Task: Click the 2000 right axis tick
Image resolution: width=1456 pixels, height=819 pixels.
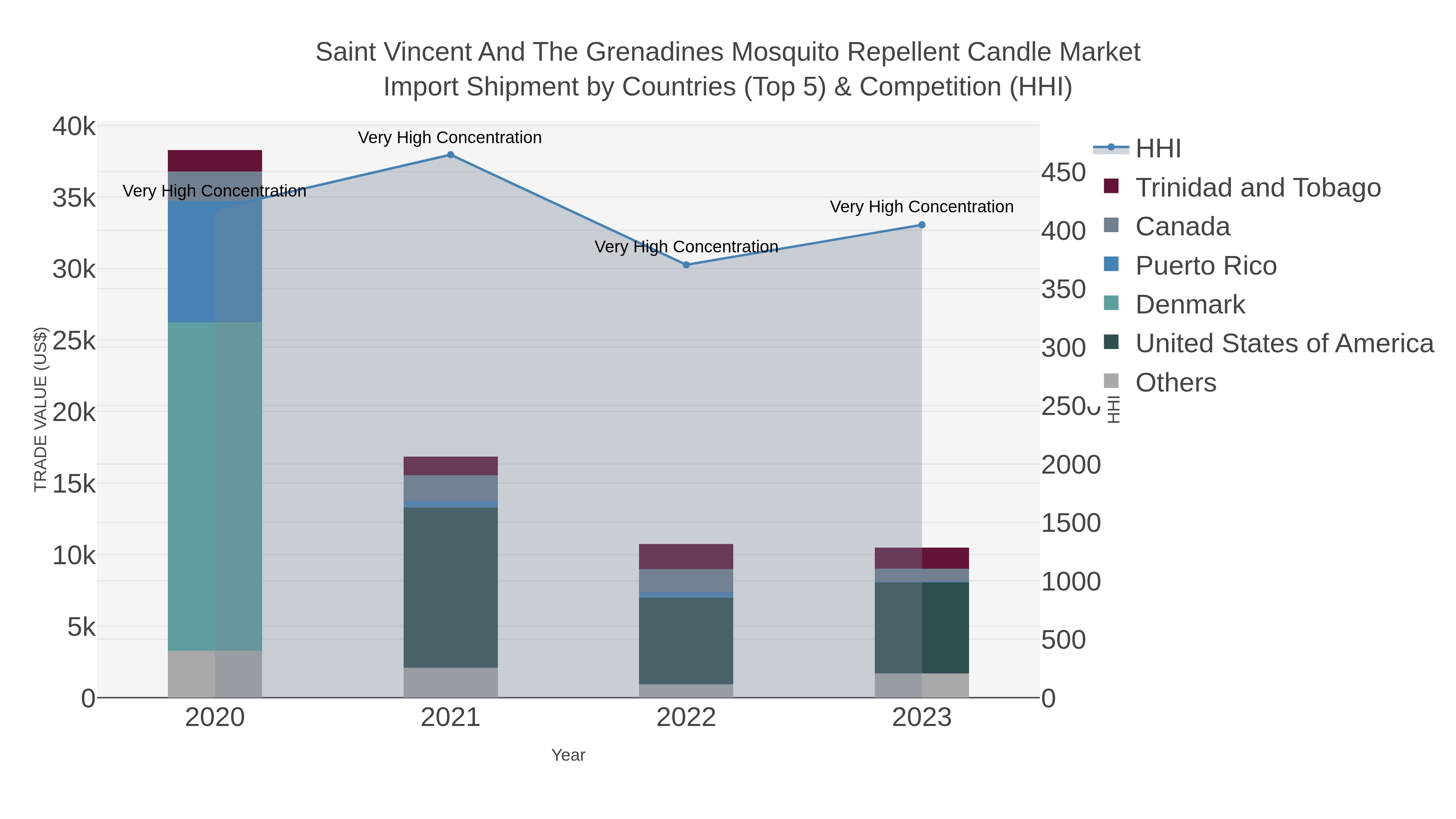Action: click(x=1071, y=465)
